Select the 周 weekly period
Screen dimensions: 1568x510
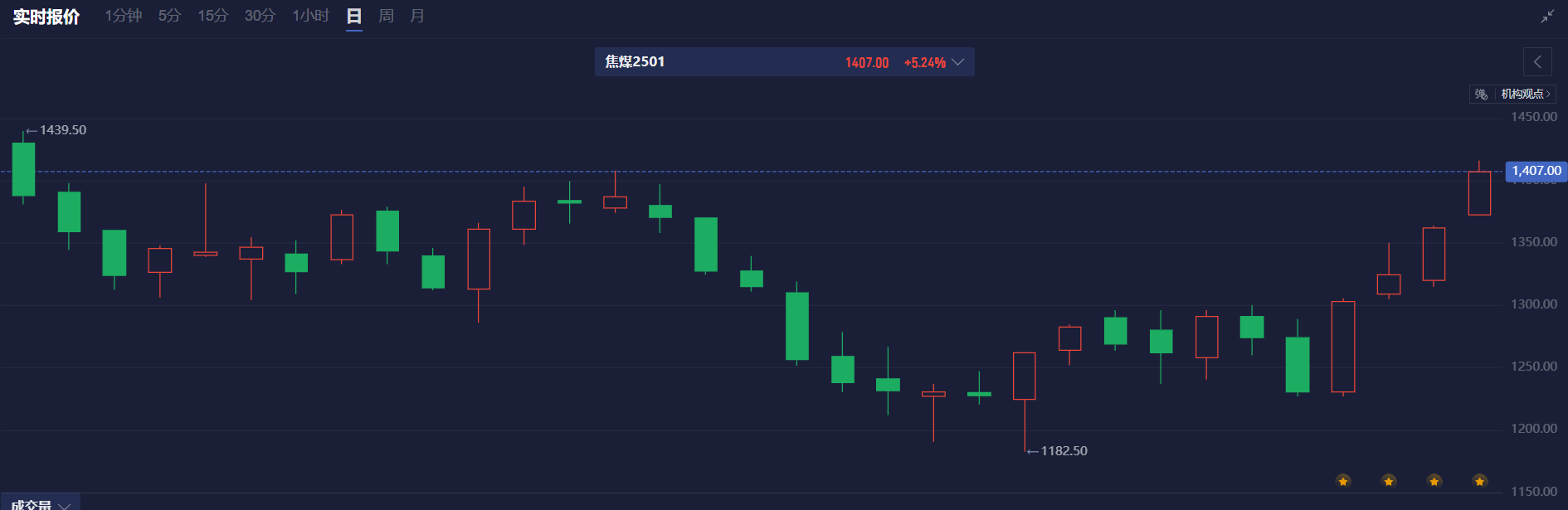386,16
